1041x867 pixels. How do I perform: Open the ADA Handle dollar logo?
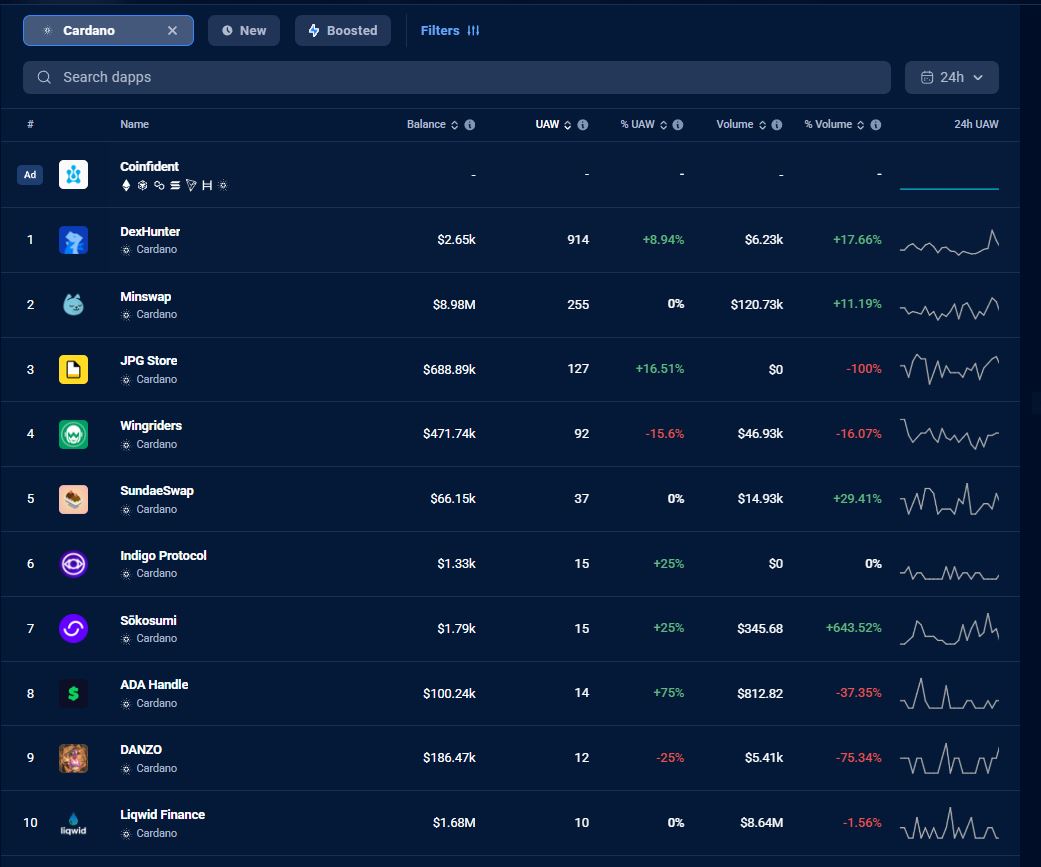point(73,694)
